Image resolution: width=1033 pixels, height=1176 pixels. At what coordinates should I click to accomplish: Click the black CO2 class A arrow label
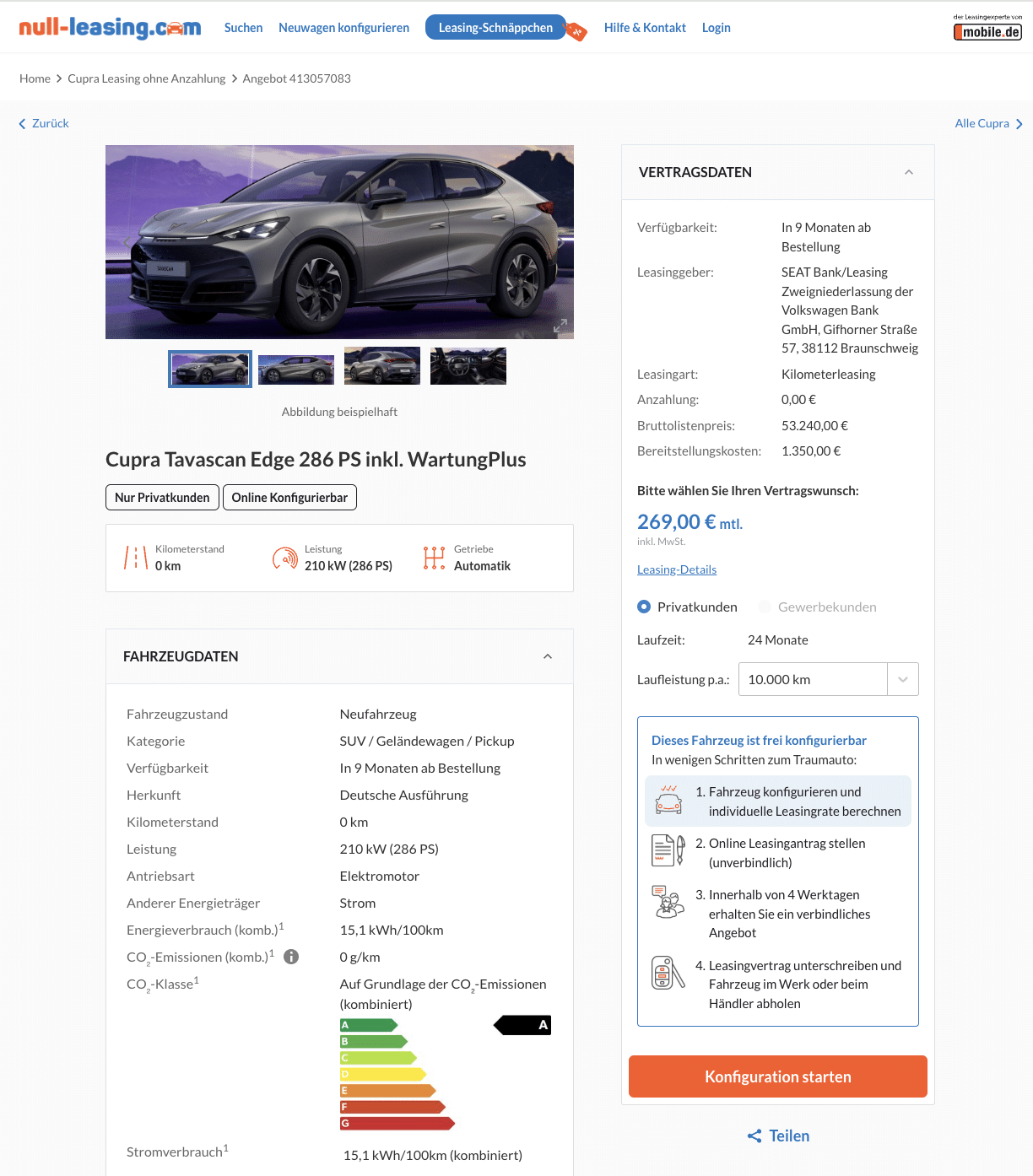[x=522, y=1025]
